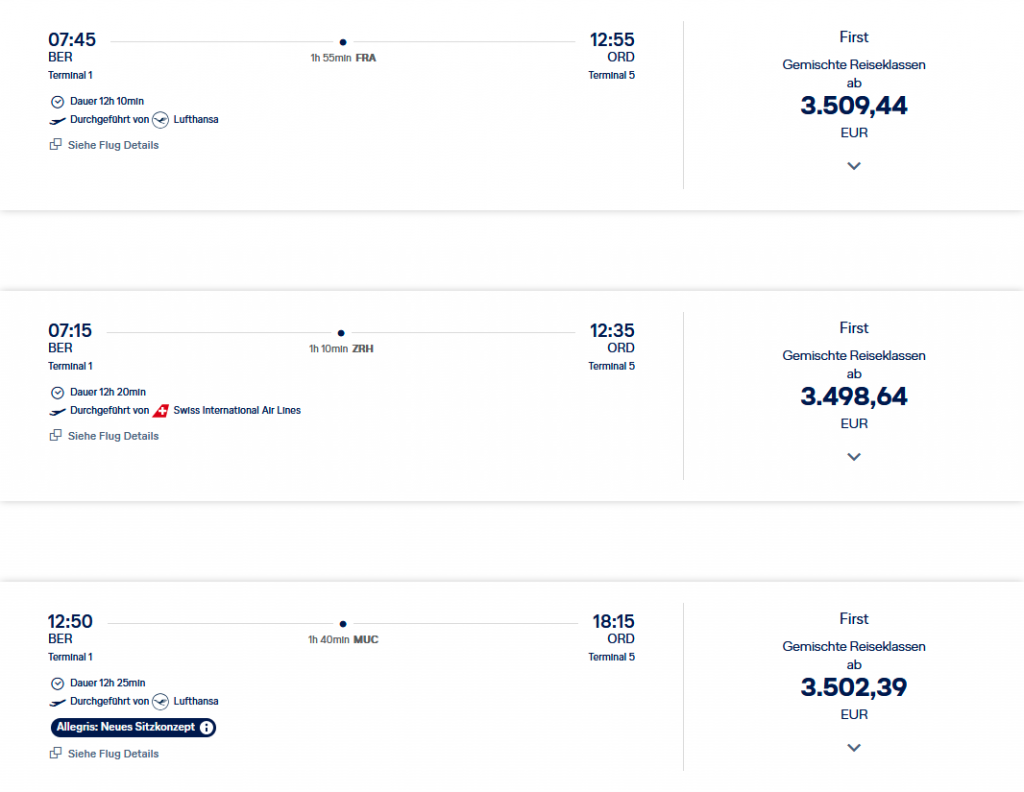1024x792 pixels.
Task: Open Siehe Flug Details for the ZRH flight
Action: 112,436
